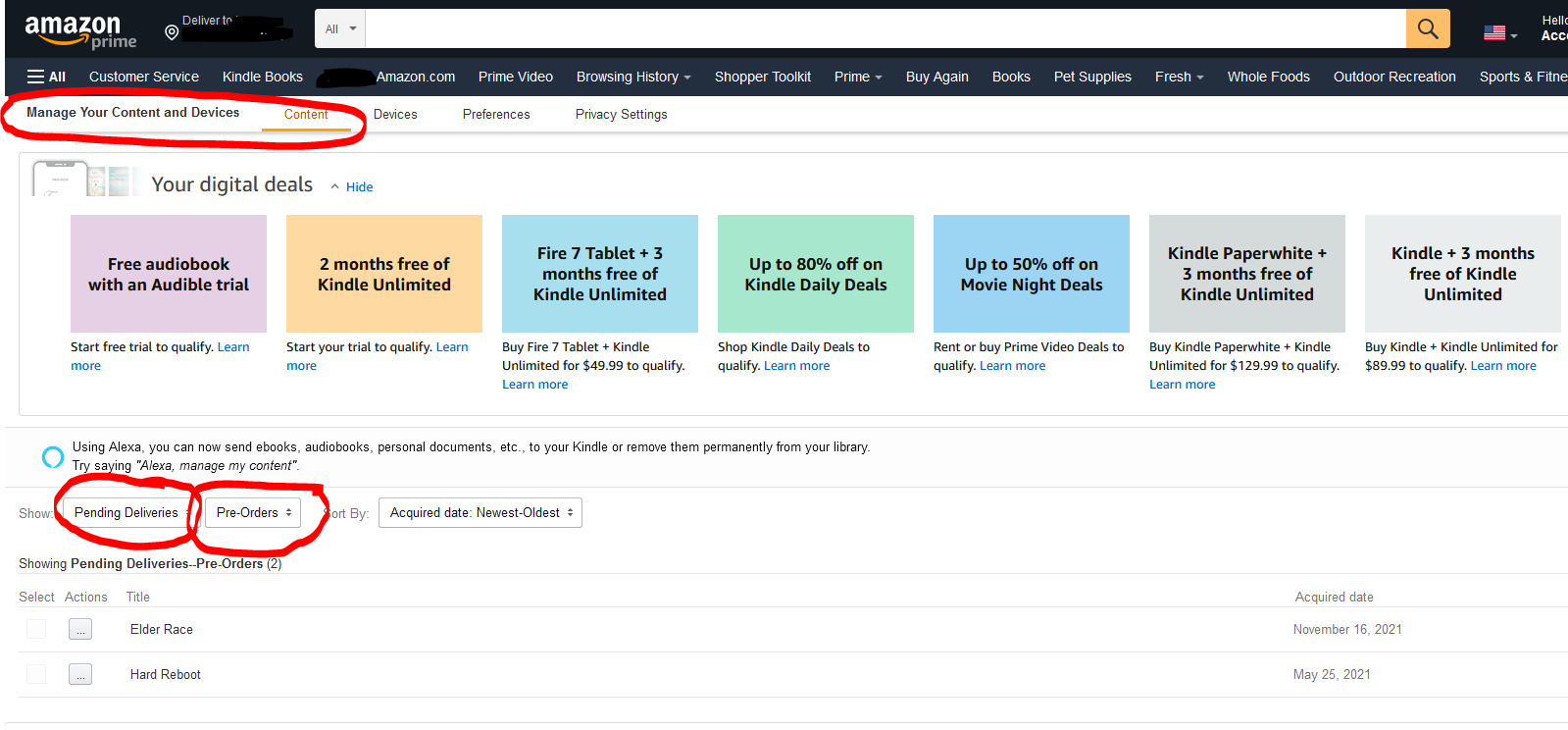
Task: Click the Alexa ring icon
Action: coord(53,456)
